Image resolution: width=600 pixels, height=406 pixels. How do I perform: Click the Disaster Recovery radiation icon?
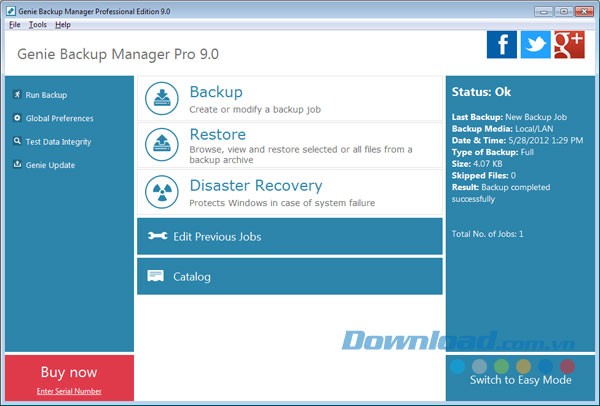click(162, 192)
